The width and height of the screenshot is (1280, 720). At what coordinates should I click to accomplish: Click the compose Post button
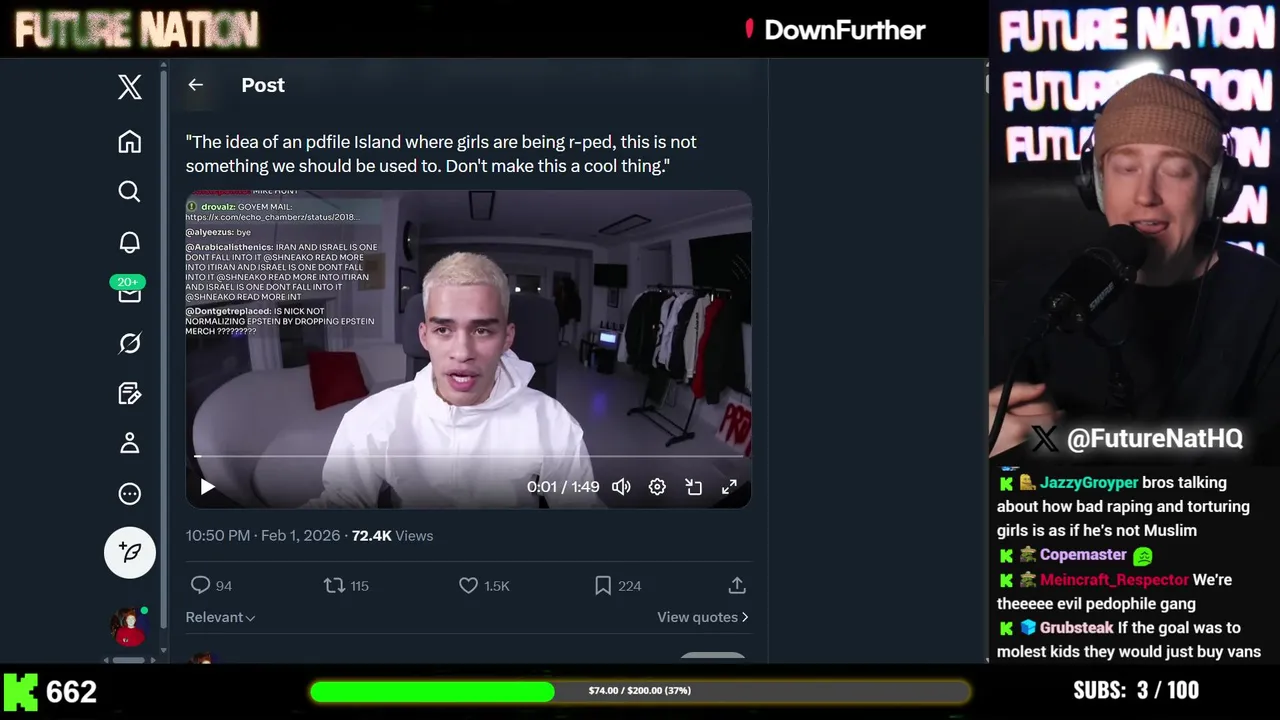[x=130, y=552]
